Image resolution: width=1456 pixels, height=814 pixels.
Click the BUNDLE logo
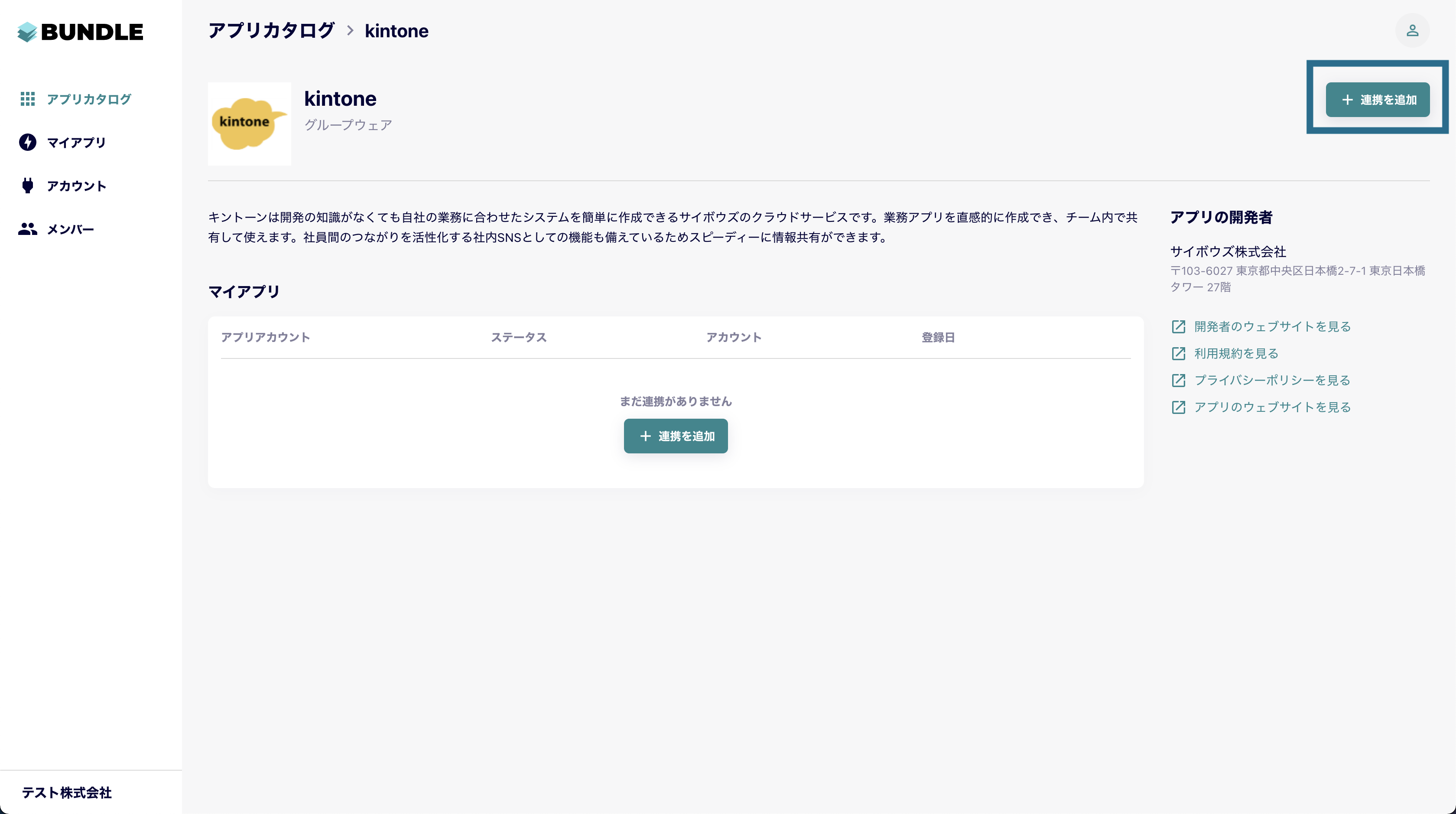(x=80, y=32)
